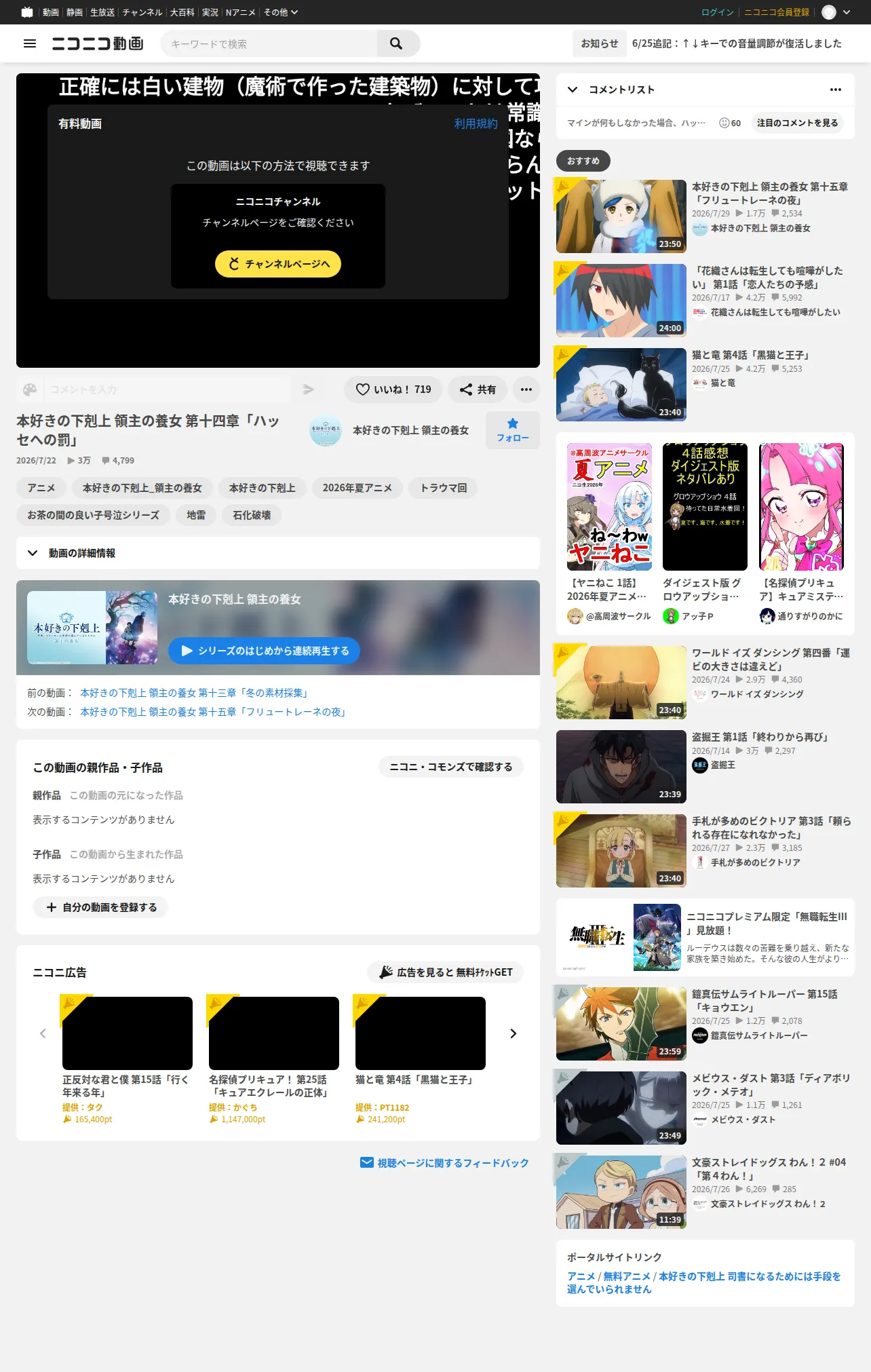Expand 動画の詳細情報 section
Viewport: 871px width, 1372px height.
[278, 553]
